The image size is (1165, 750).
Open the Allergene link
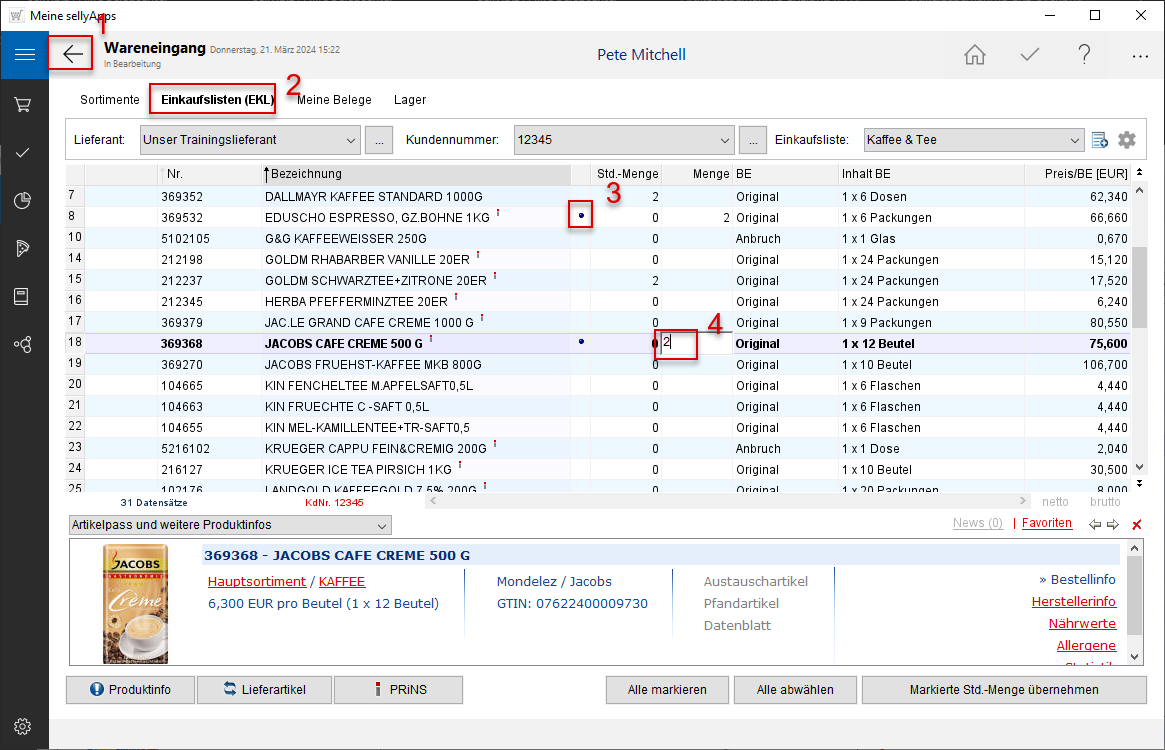(x=1086, y=646)
